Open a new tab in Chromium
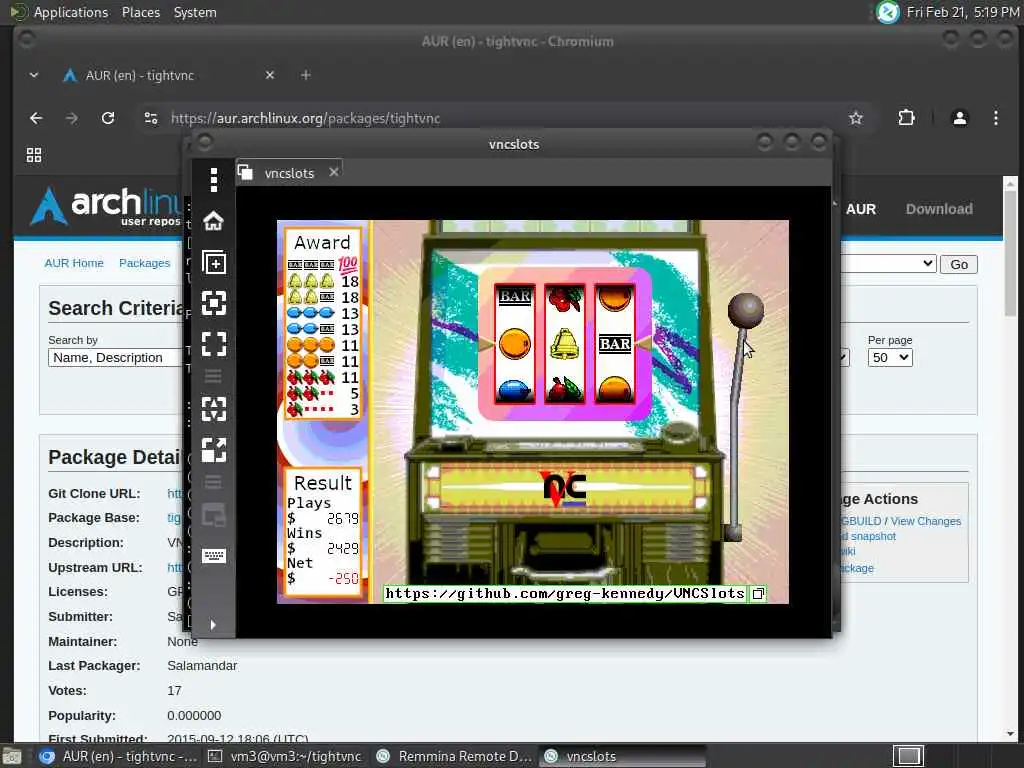 (306, 75)
